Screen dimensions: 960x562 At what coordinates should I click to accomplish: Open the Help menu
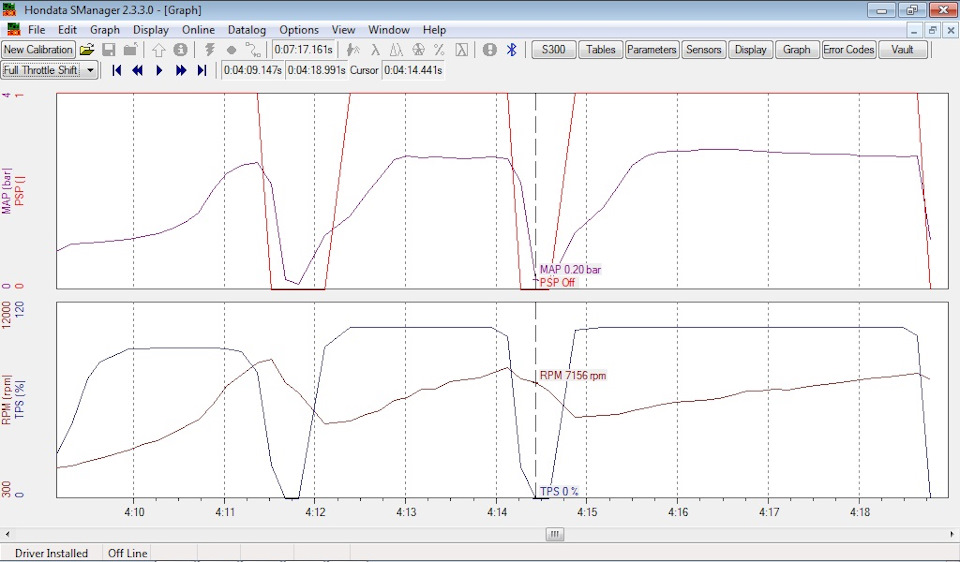point(434,29)
